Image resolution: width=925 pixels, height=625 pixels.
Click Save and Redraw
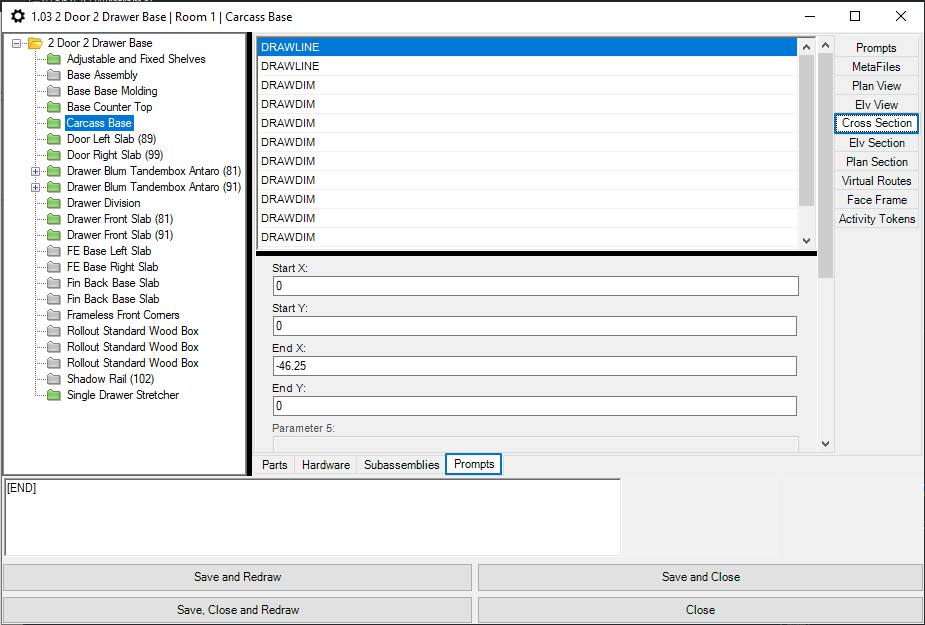tap(238, 577)
